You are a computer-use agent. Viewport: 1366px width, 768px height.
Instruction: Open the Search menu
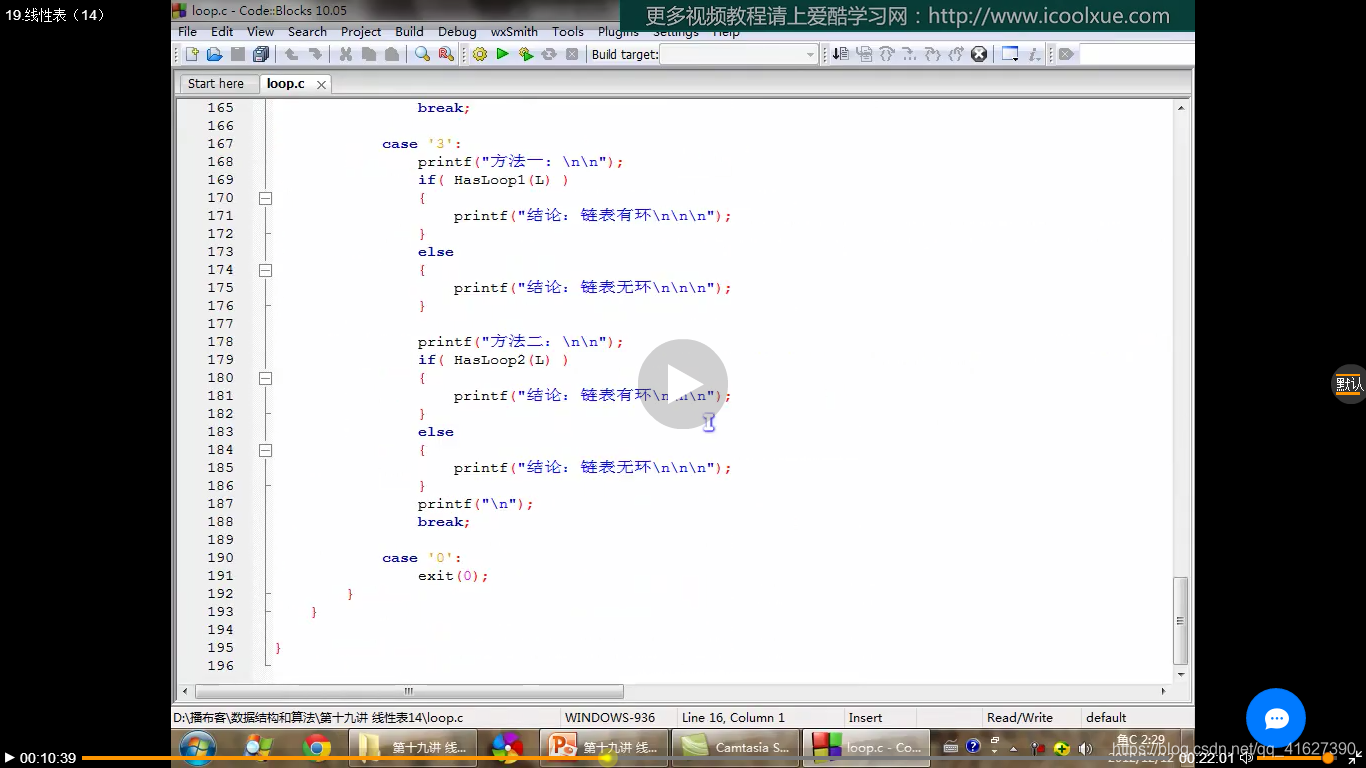(307, 32)
